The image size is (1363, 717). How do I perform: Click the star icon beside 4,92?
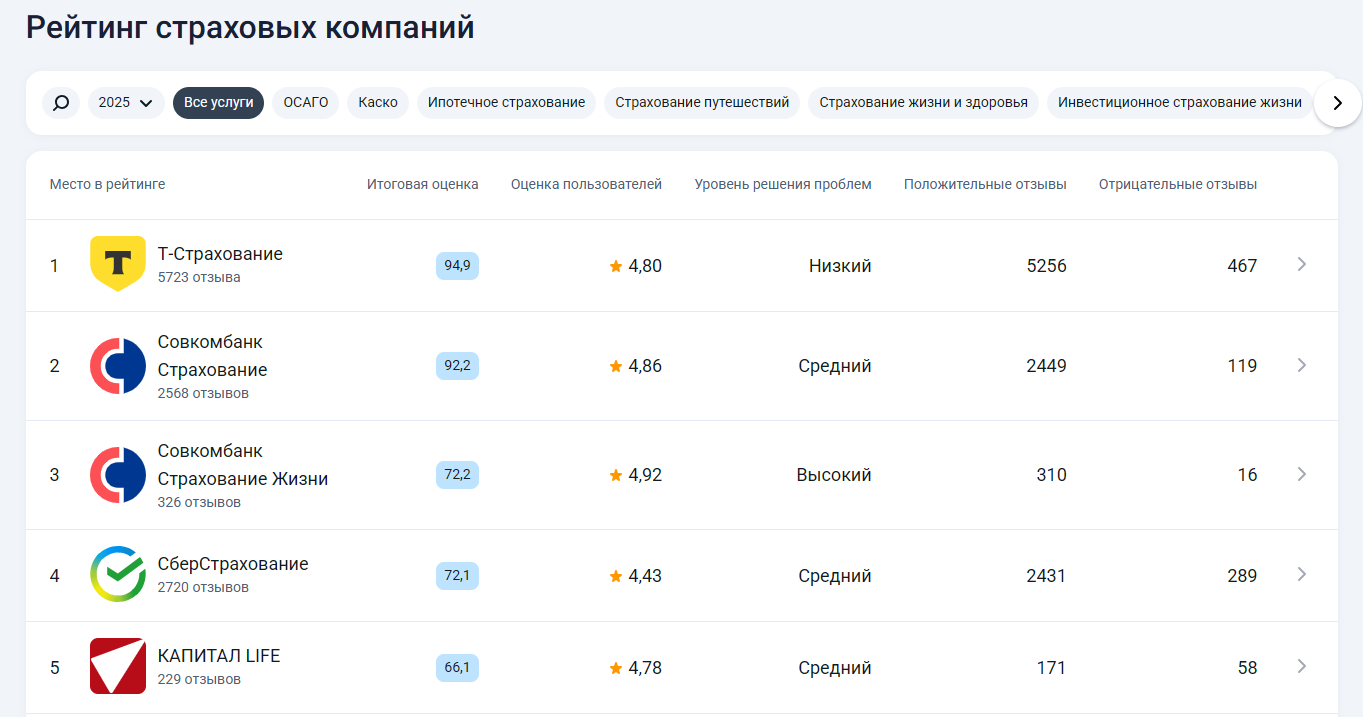click(616, 475)
